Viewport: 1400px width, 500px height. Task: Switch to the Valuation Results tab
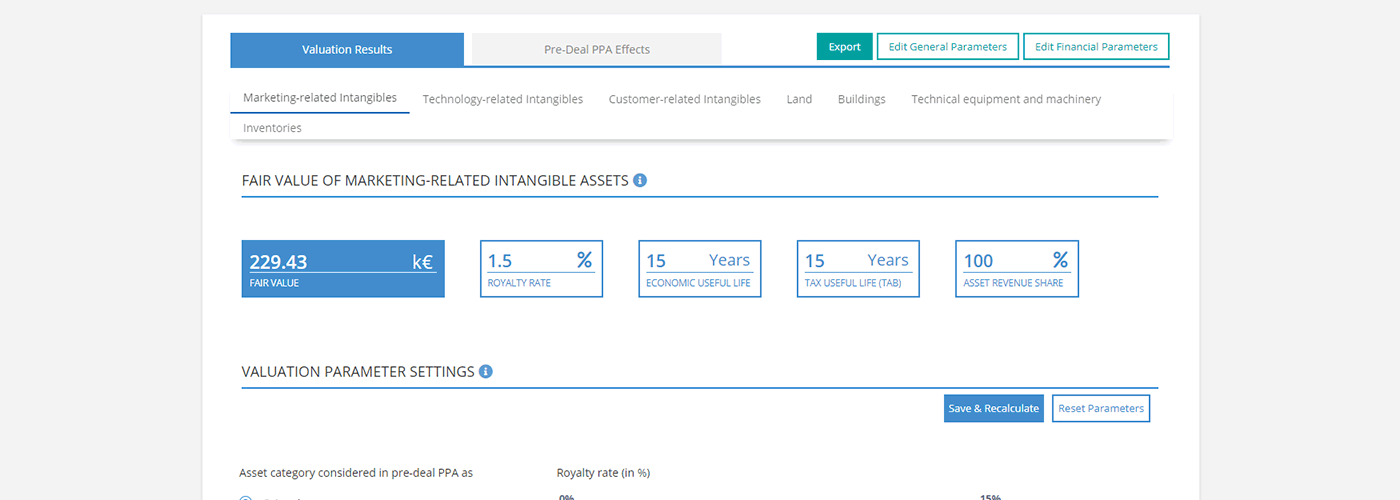tap(347, 49)
